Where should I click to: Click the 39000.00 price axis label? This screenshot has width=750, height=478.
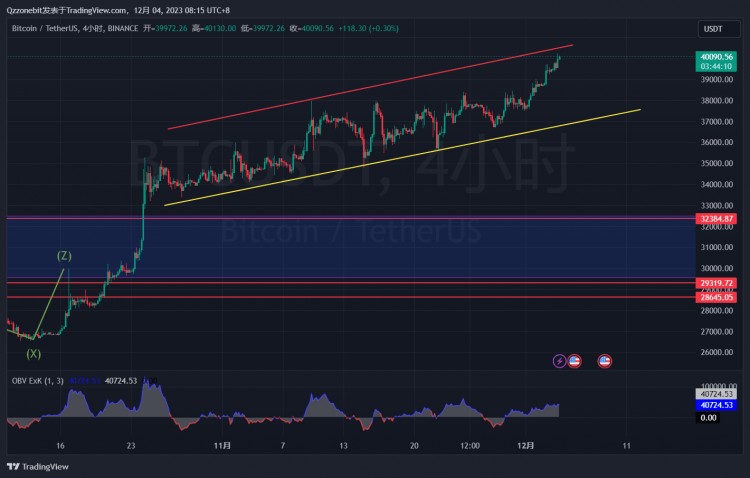(x=717, y=79)
